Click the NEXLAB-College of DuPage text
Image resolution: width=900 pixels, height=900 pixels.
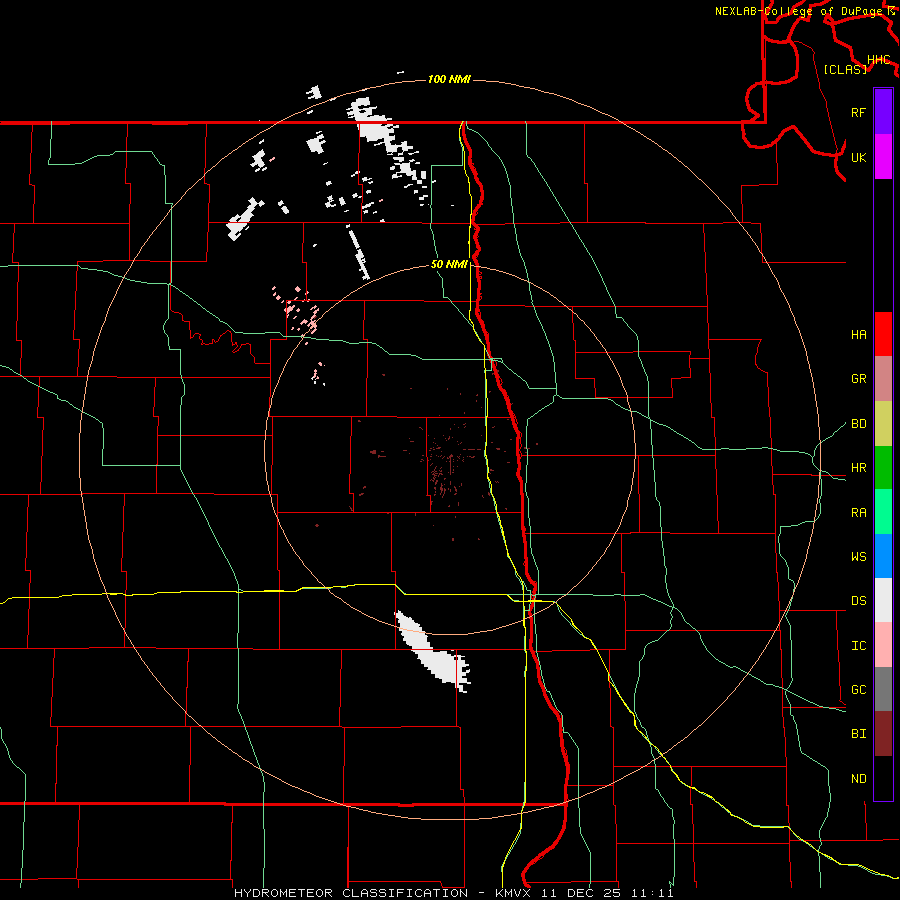click(799, 11)
